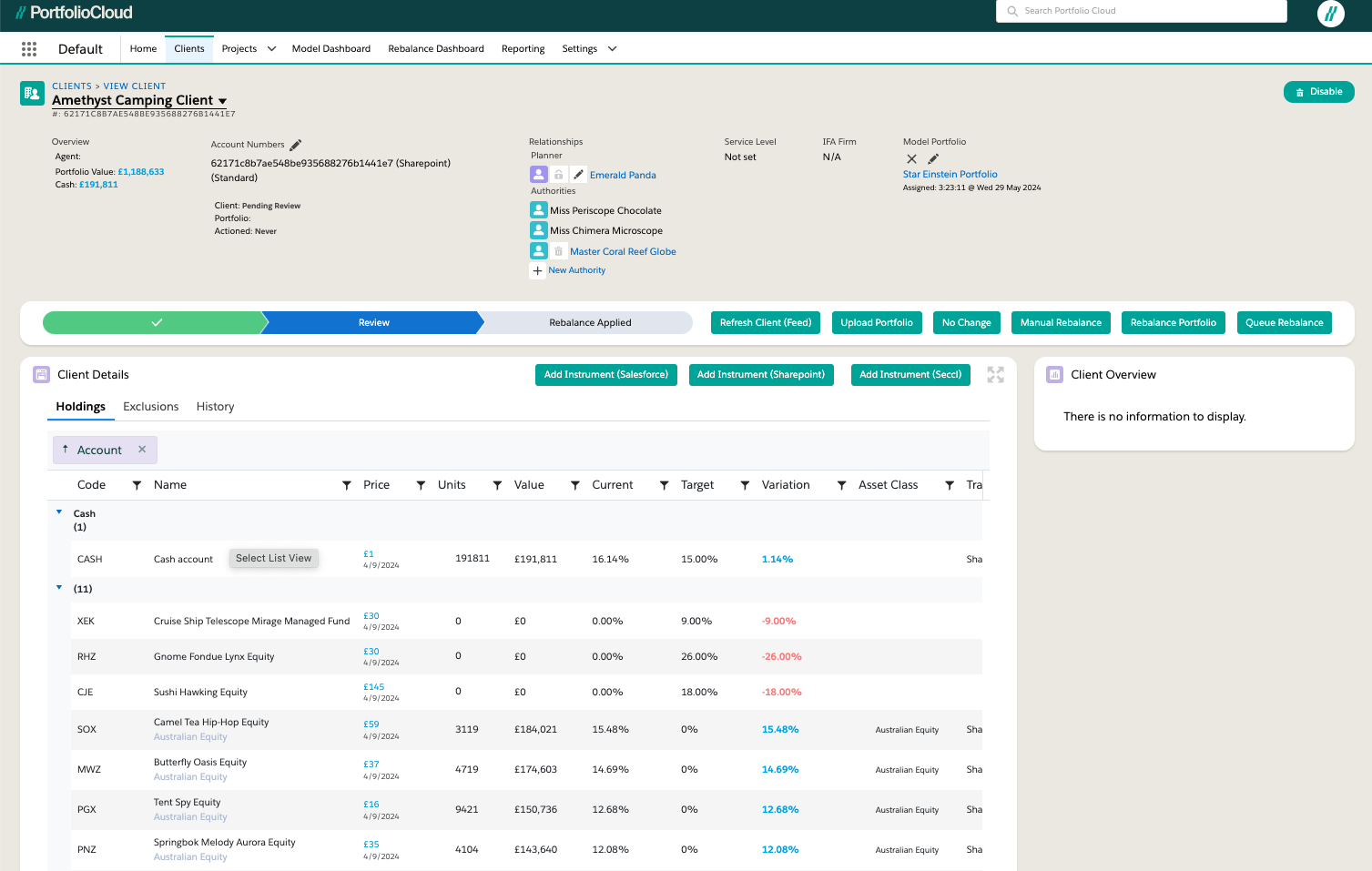The image size is (1372, 871).
Task: Expand Client Details panel to fullscreen
Action: point(995,375)
